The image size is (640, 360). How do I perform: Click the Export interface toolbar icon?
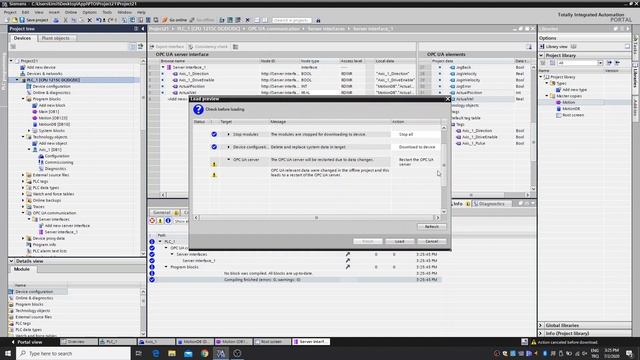point(167,47)
